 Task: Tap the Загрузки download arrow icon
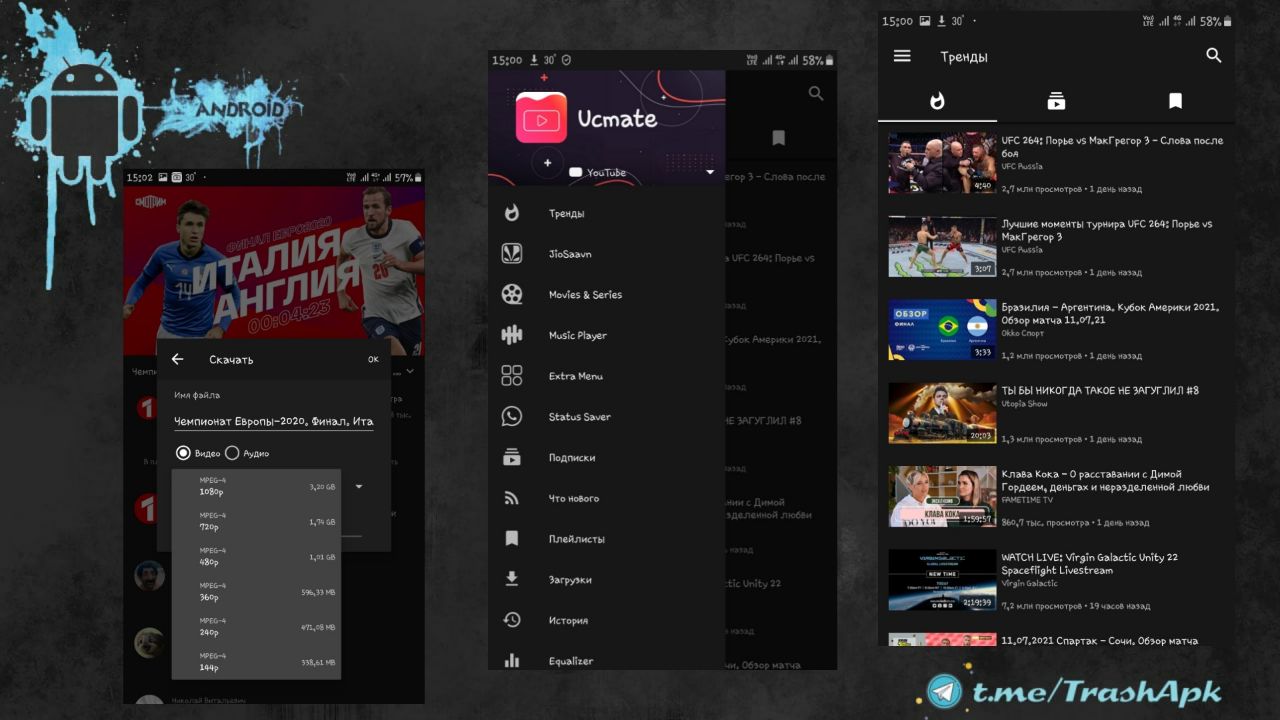pos(512,579)
